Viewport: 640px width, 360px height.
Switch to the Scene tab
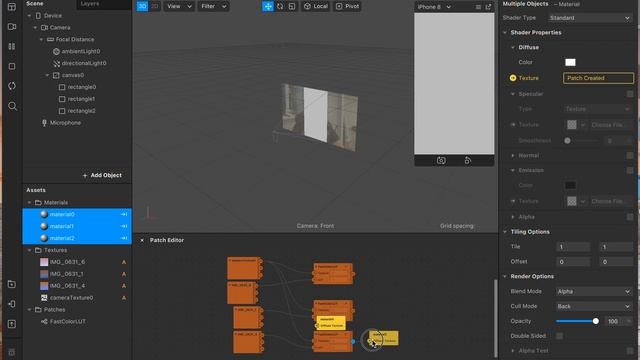pyautogui.click(x=35, y=3)
